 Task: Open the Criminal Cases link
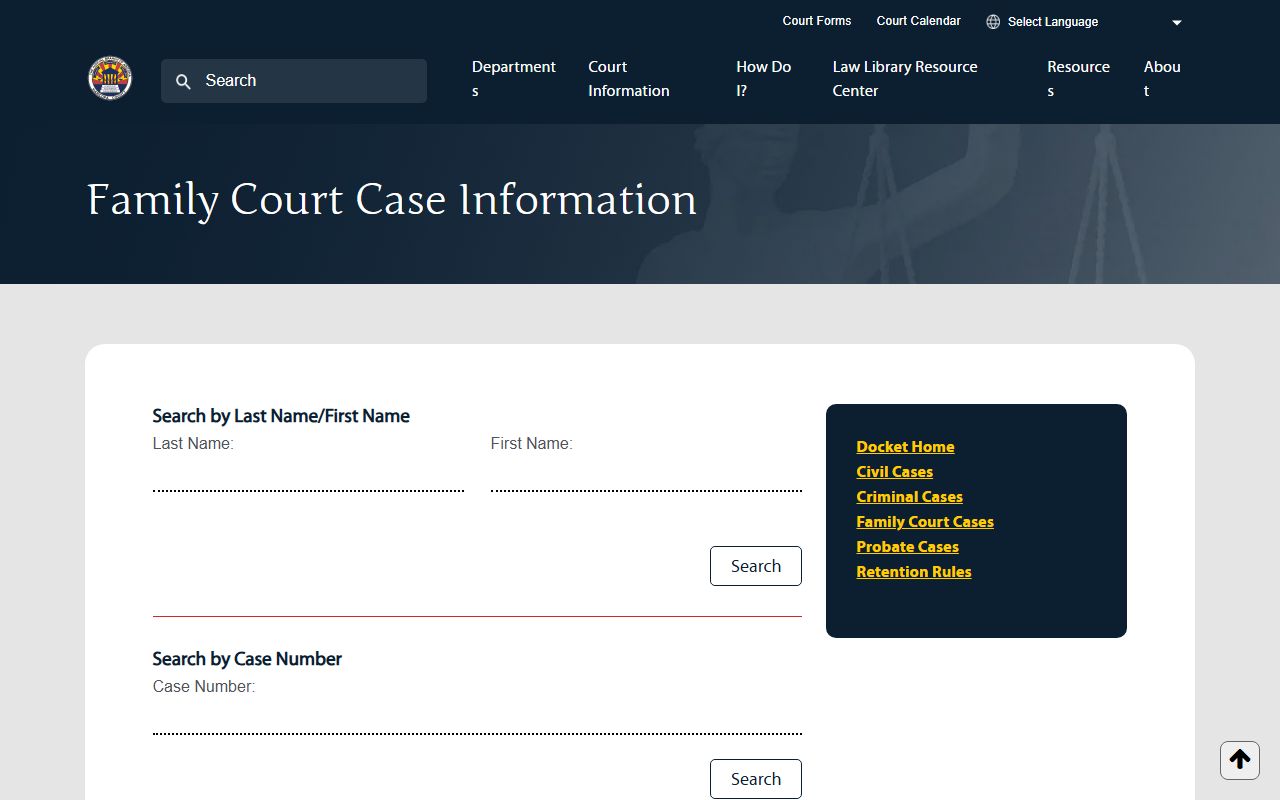click(909, 497)
